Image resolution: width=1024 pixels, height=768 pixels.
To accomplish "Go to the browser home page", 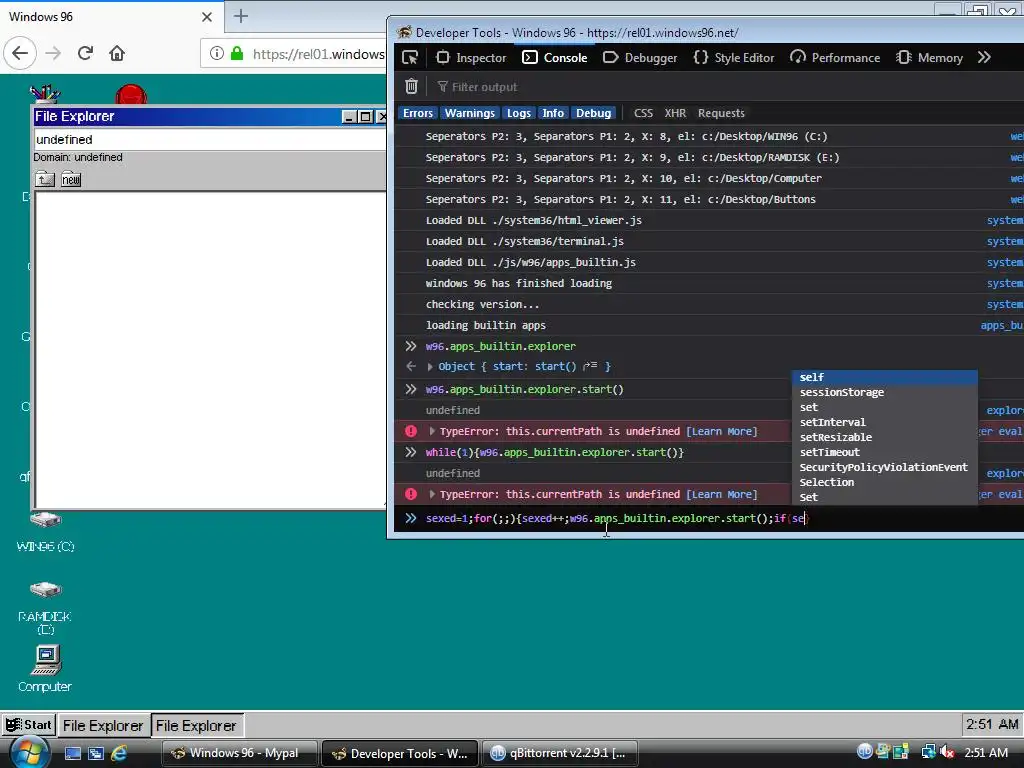I will 117,53.
